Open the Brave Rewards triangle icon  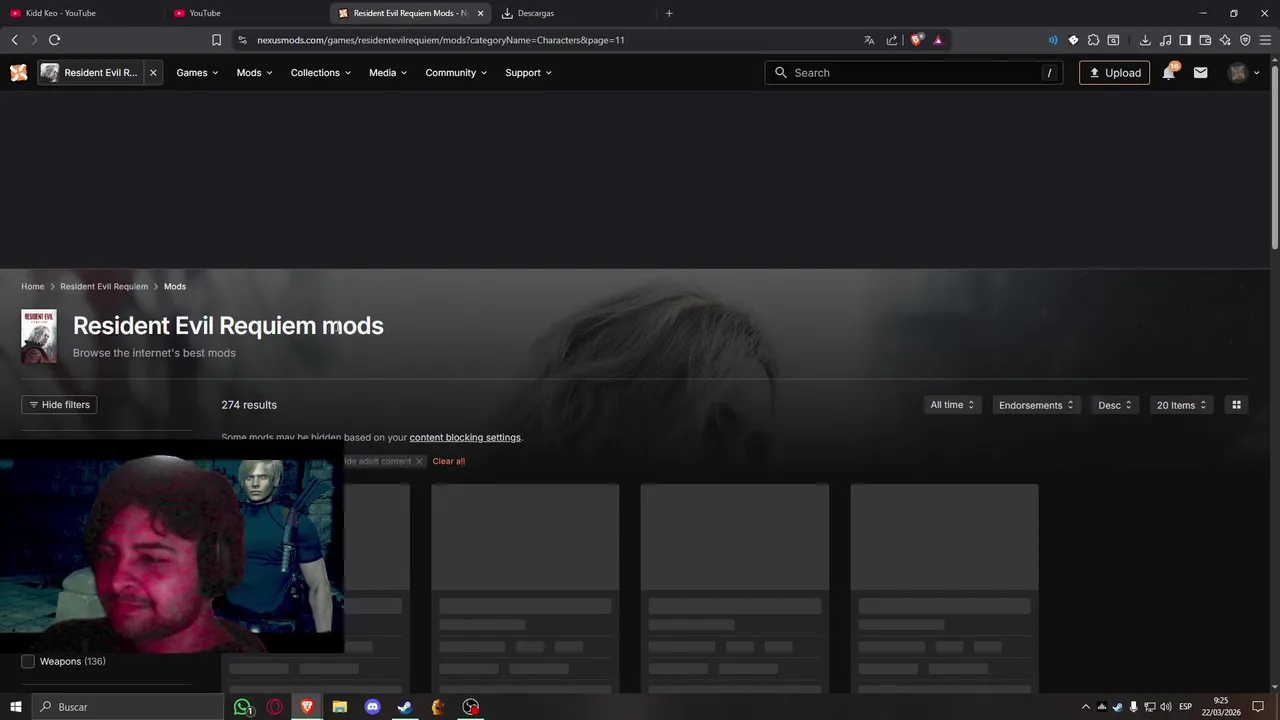938,40
